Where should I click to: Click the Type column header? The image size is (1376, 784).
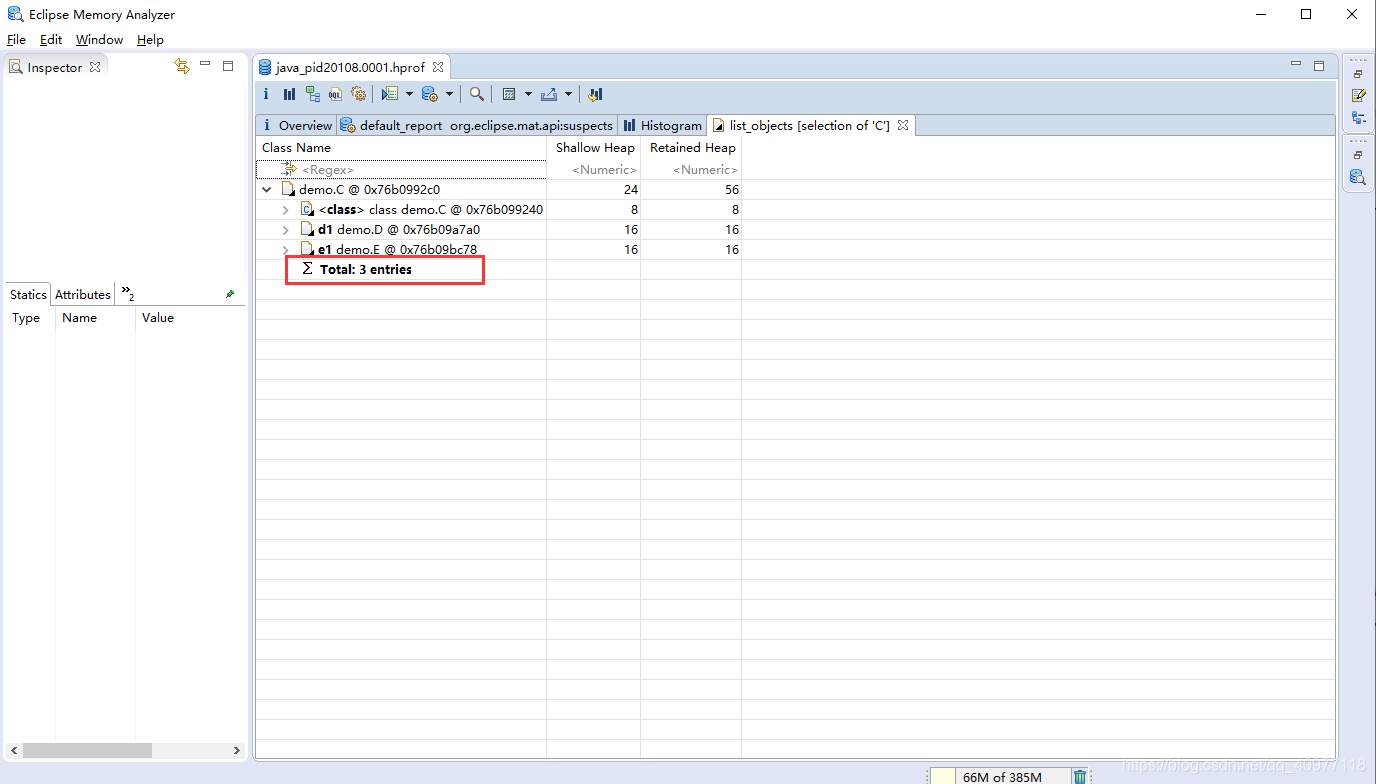pos(28,317)
